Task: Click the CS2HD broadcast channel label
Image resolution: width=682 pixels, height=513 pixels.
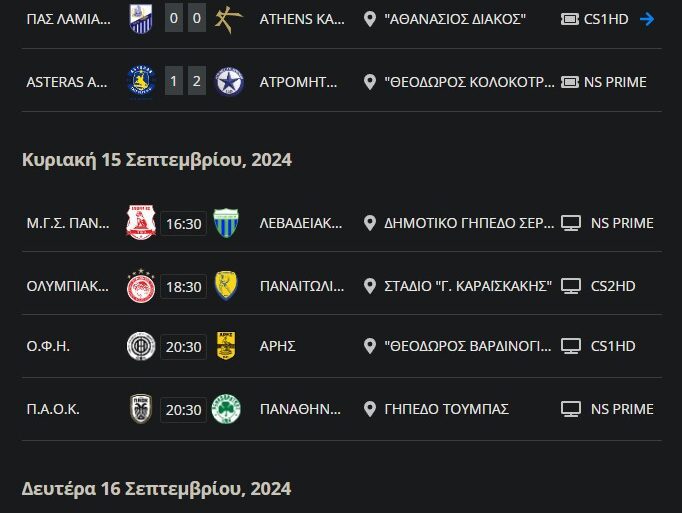Action: pyautogui.click(x=613, y=286)
